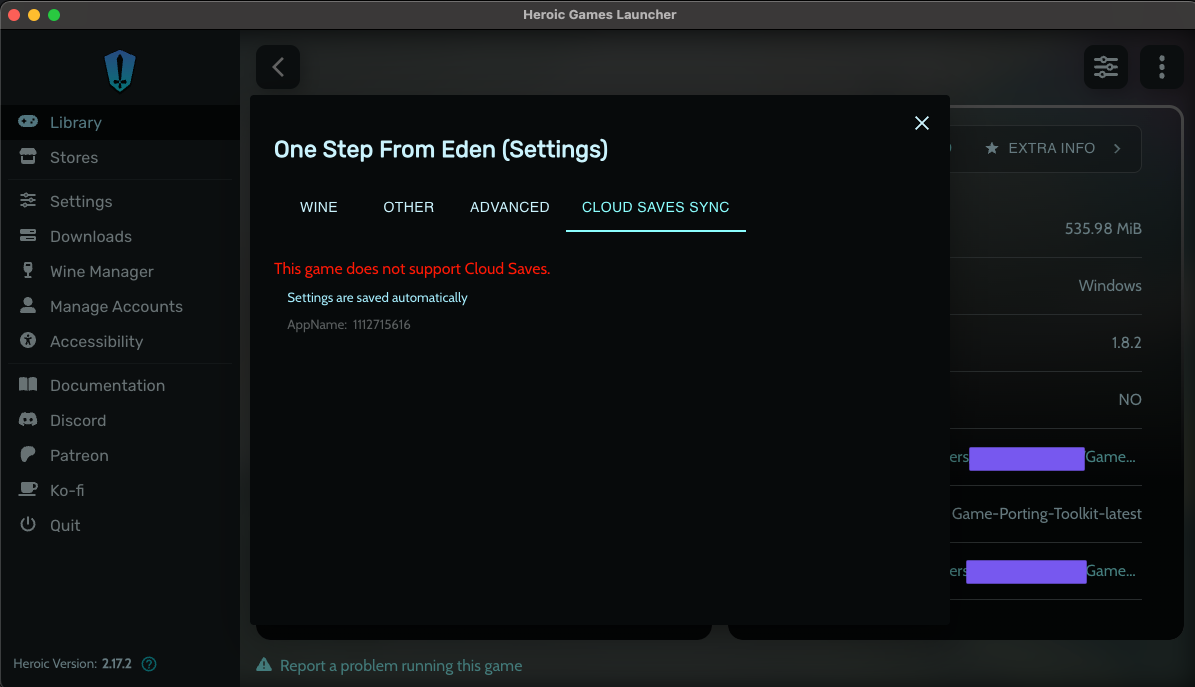Click 'Settings are saved automatically' text
Image resolution: width=1195 pixels, height=687 pixels.
(377, 297)
